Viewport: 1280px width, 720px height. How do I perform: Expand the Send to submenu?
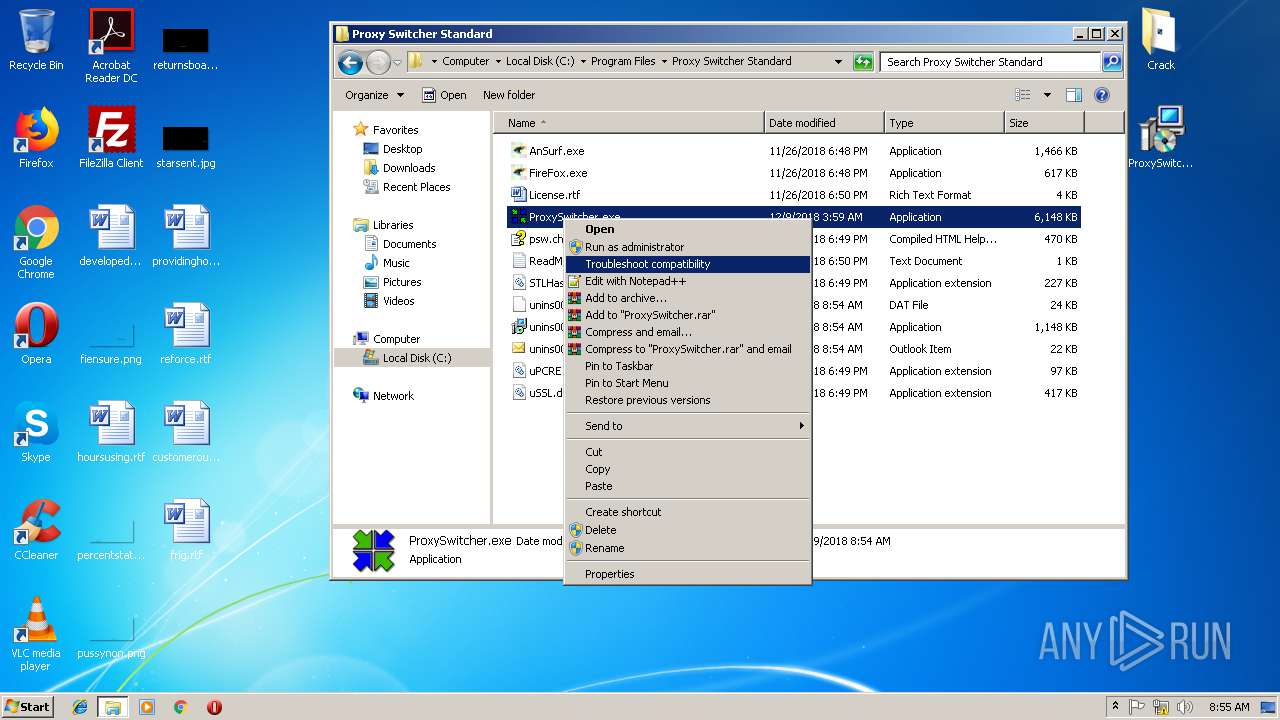point(687,426)
